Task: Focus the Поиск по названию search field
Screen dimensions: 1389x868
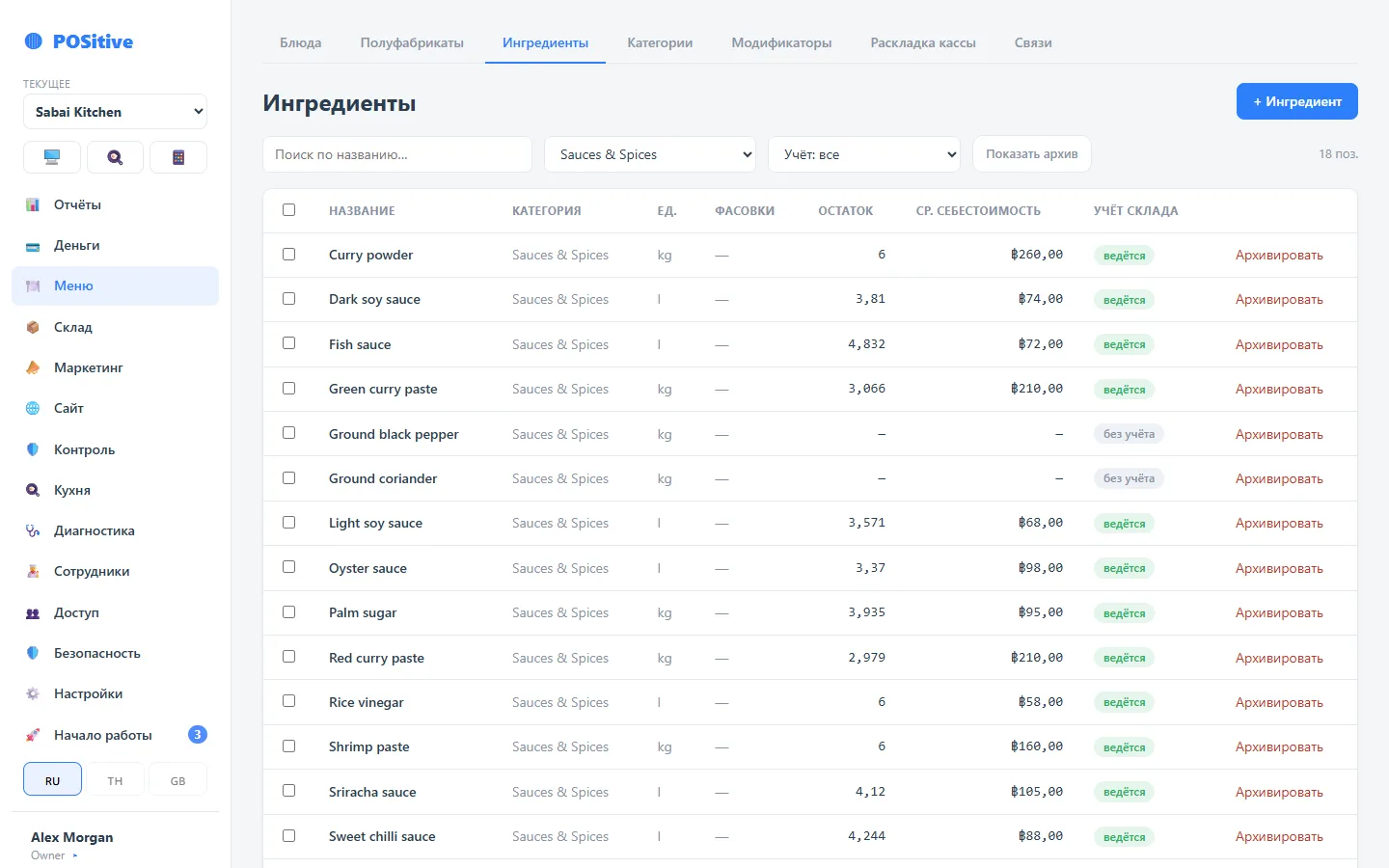Action: click(397, 154)
